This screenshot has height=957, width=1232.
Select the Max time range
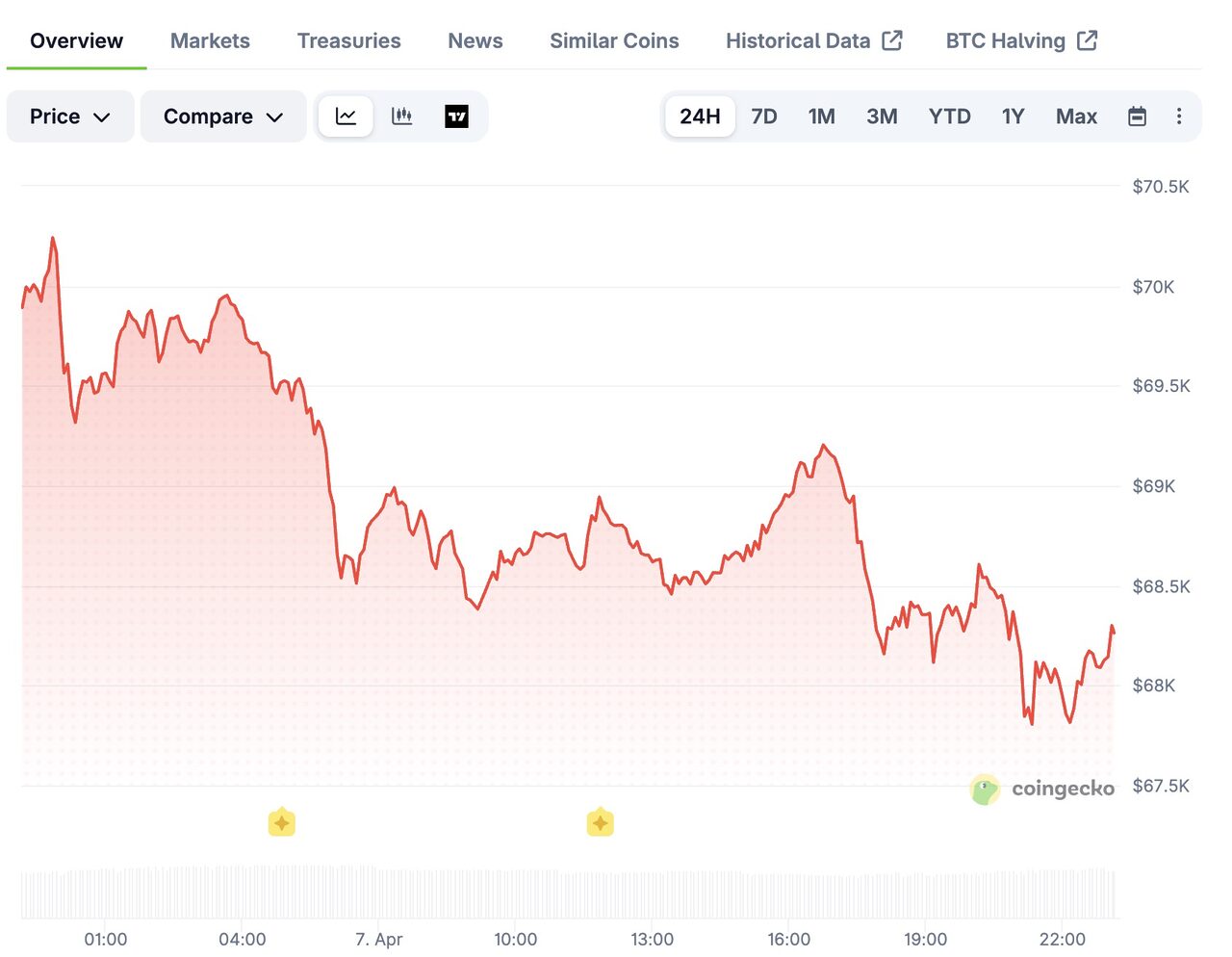pos(1076,116)
